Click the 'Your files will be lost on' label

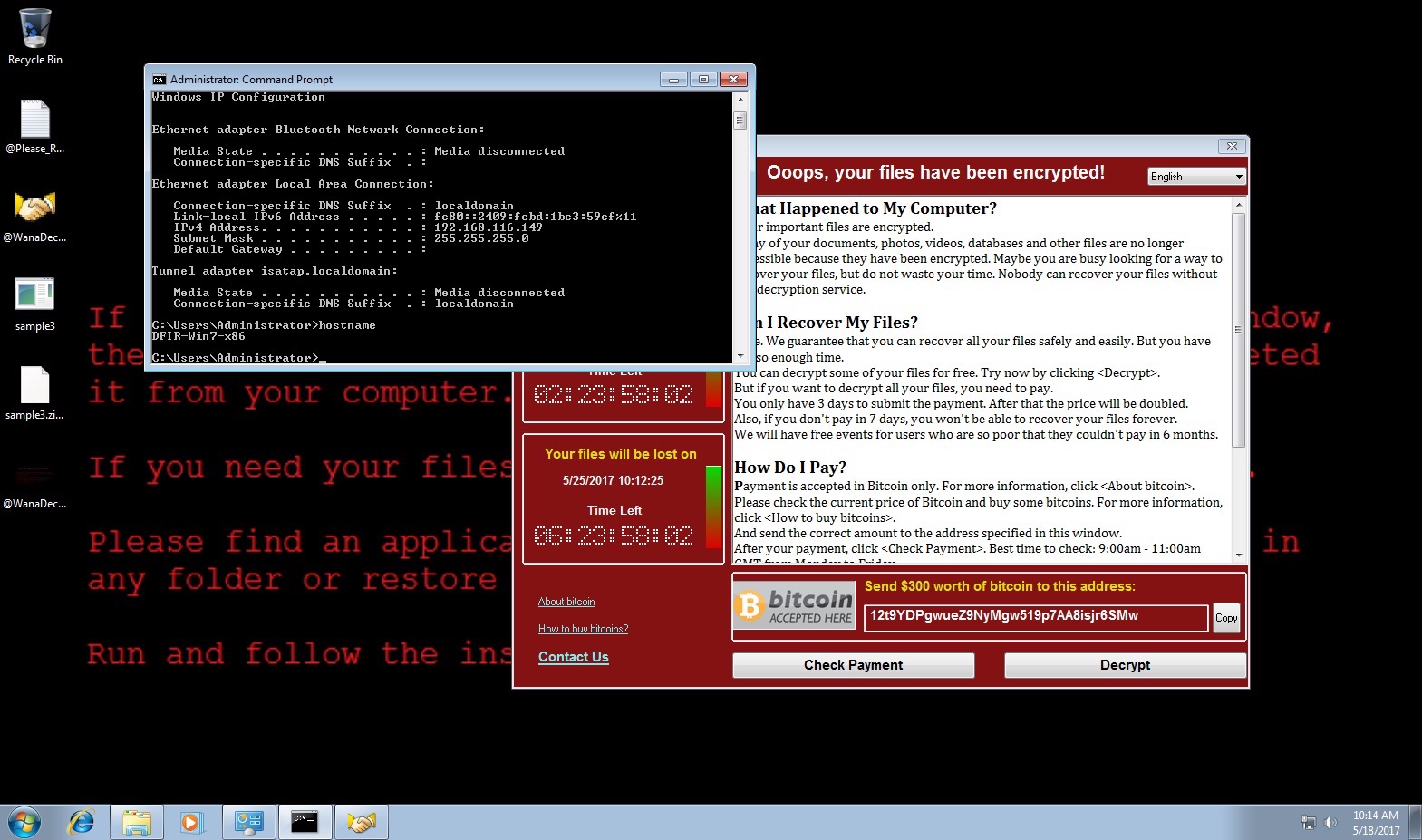click(x=621, y=454)
